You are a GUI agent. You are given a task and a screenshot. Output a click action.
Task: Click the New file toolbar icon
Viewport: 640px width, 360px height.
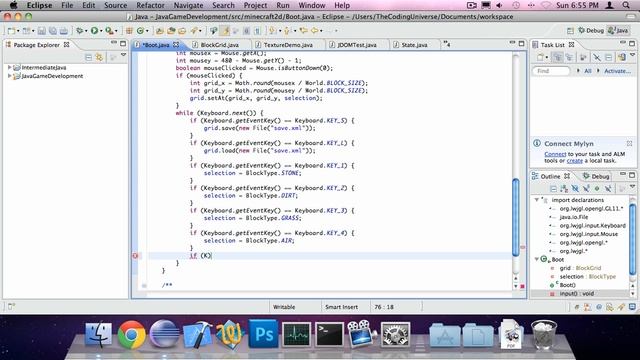[x=11, y=31]
